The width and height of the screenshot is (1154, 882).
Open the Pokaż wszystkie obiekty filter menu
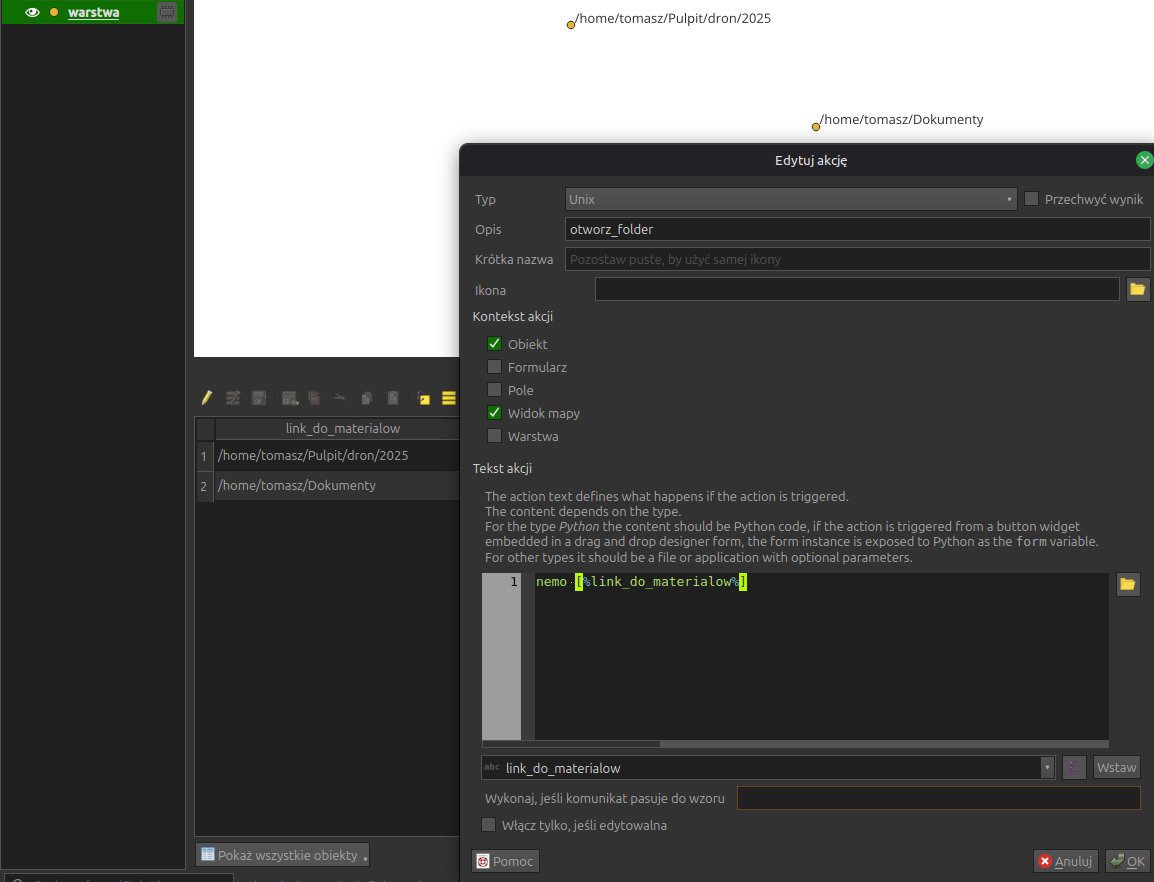[x=282, y=855]
